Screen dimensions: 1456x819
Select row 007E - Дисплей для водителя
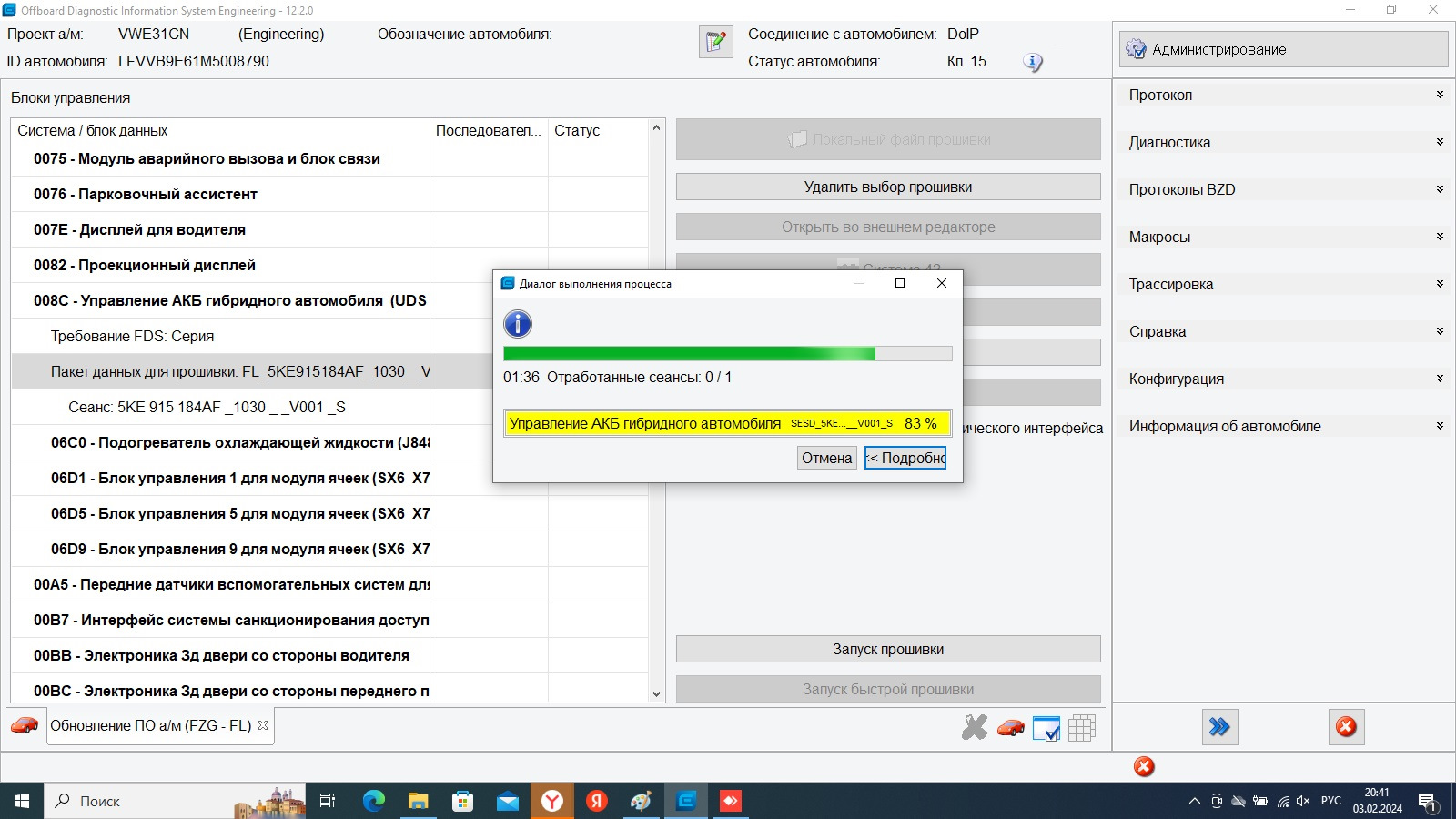329,229
